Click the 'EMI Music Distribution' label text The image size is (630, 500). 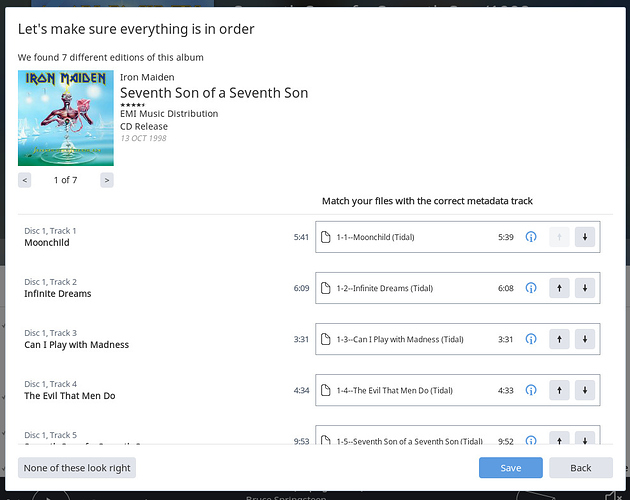click(x=169, y=114)
